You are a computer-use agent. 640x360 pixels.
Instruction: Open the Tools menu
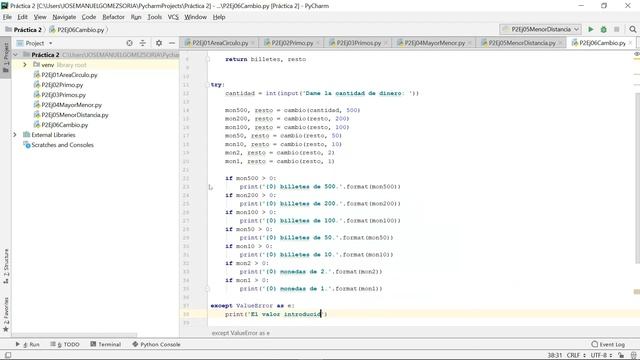(x=154, y=17)
